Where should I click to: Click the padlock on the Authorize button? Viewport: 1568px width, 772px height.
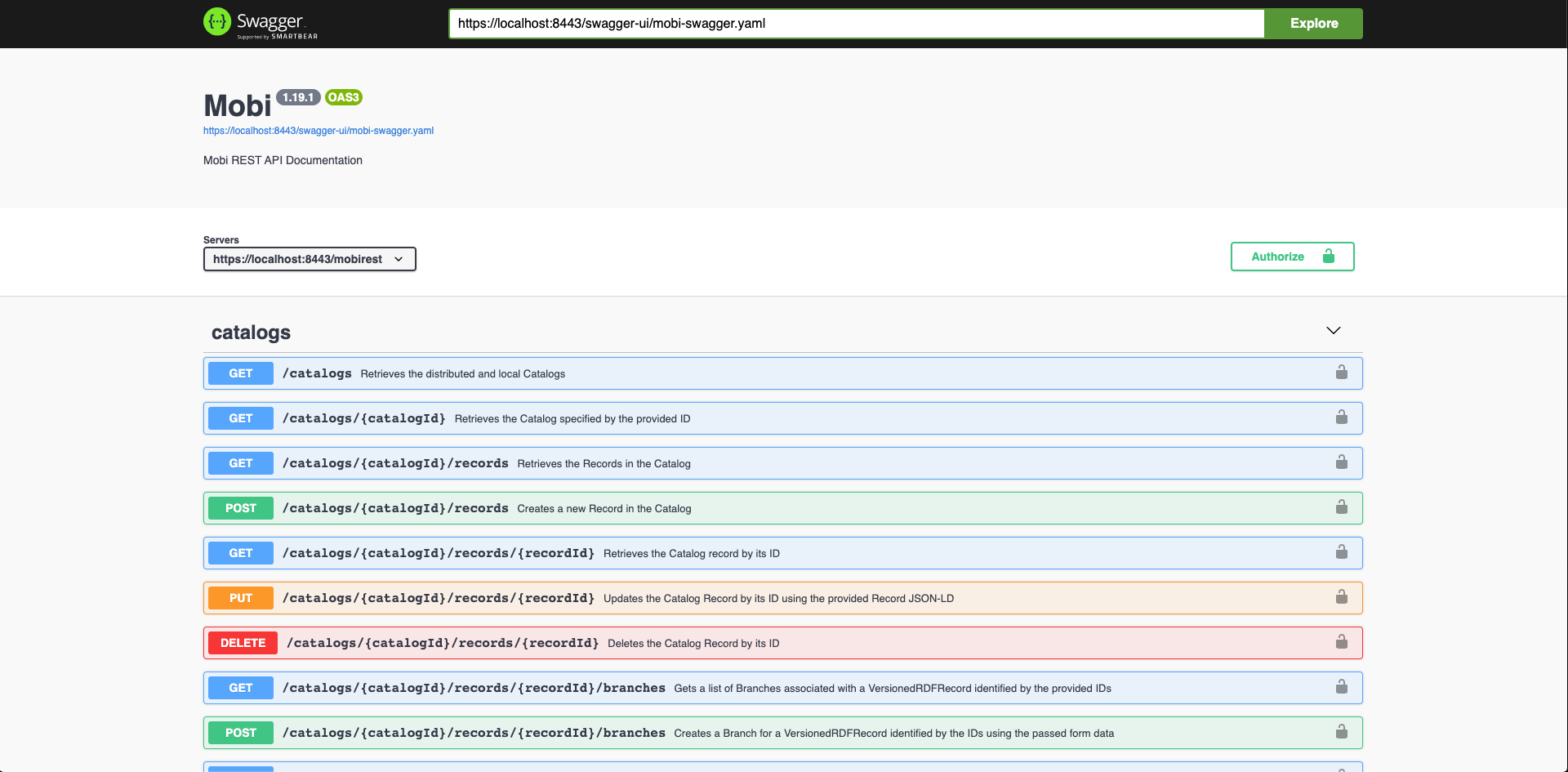tap(1327, 256)
